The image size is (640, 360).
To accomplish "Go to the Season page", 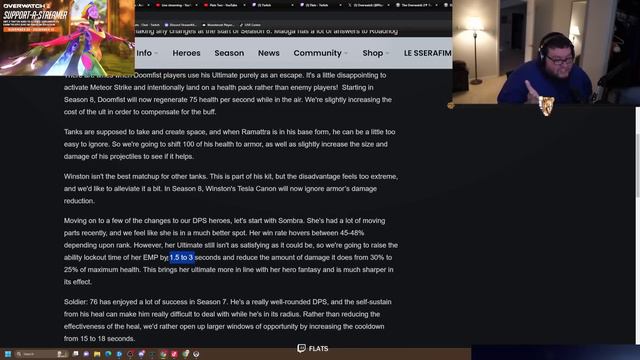I will [x=229, y=53].
